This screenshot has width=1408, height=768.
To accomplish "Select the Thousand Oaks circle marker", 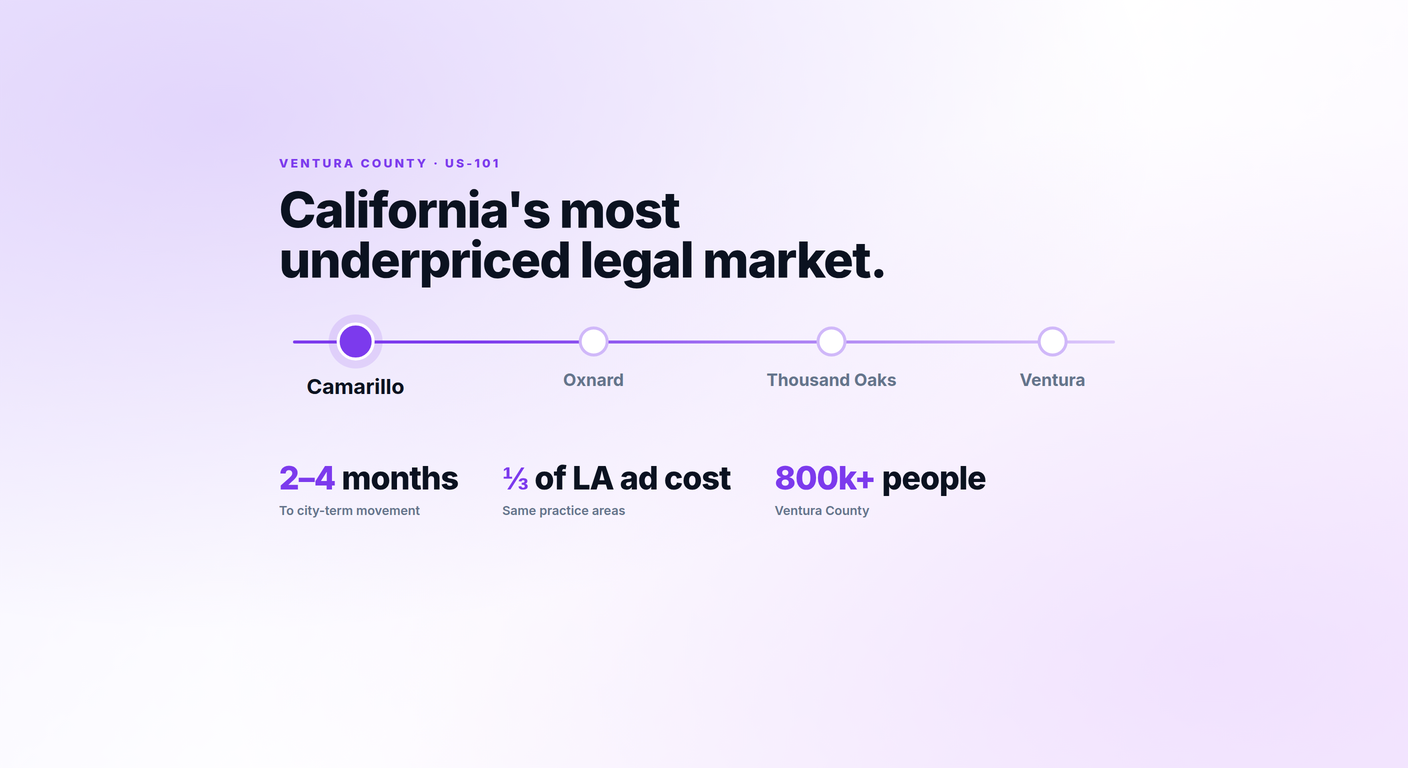I will coord(831,342).
